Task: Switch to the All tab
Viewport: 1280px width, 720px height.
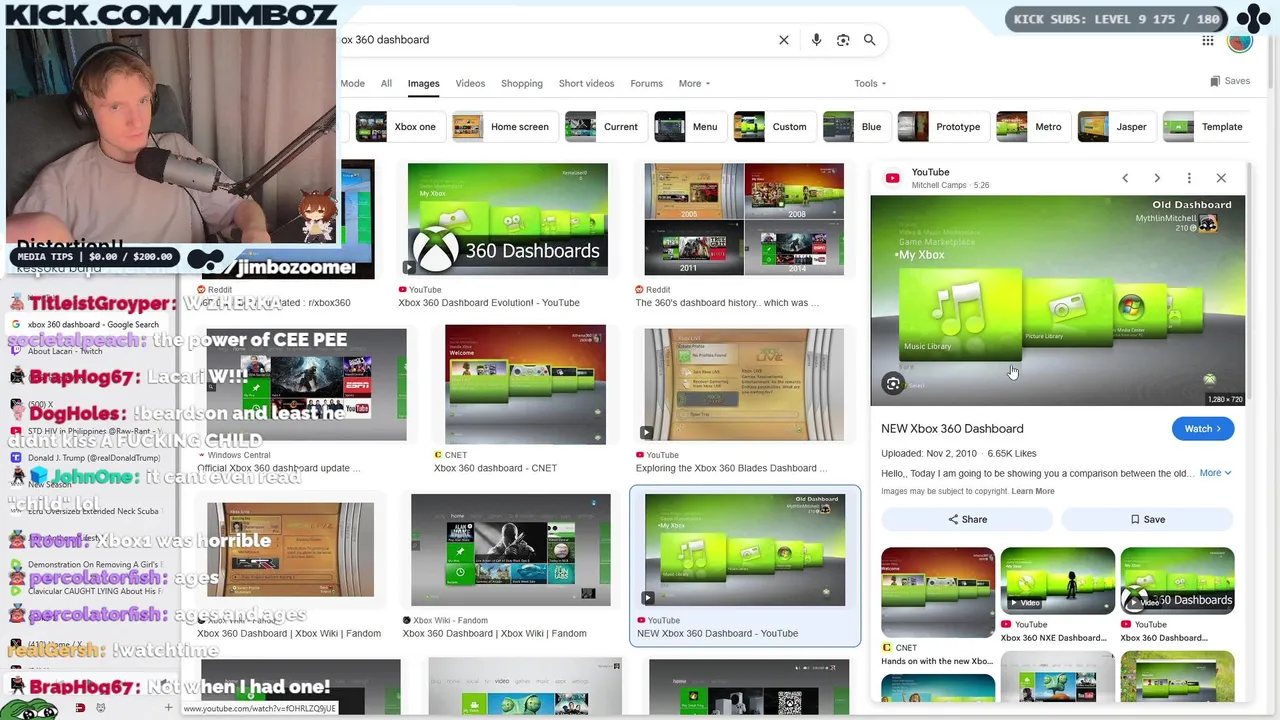Action: (x=386, y=84)
